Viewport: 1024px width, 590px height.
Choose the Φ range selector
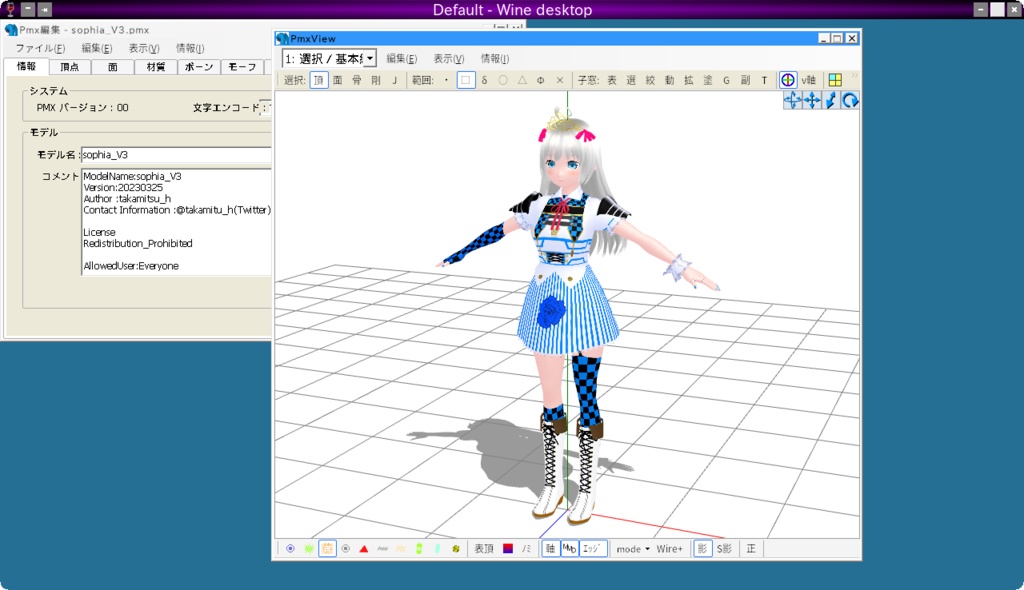click(541, 80)
